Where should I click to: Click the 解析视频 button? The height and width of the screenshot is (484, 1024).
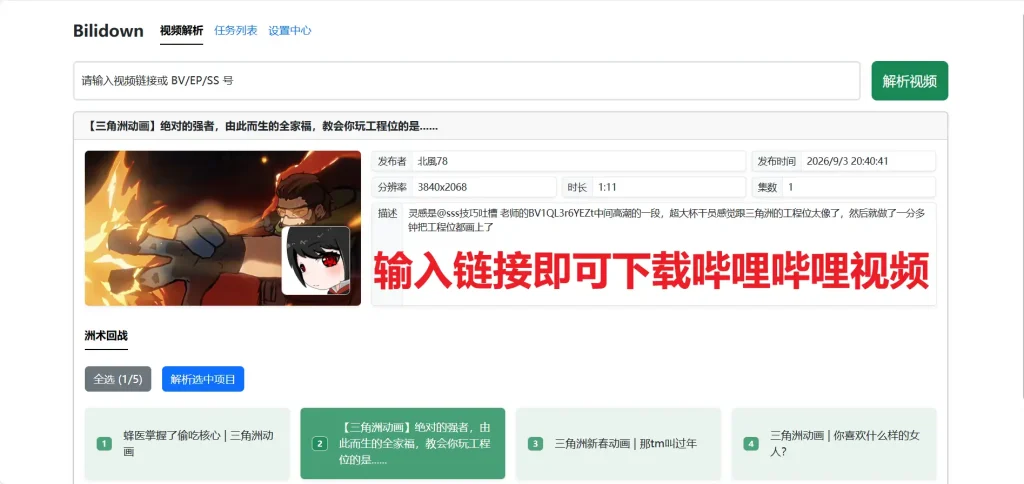pos(910,81)
